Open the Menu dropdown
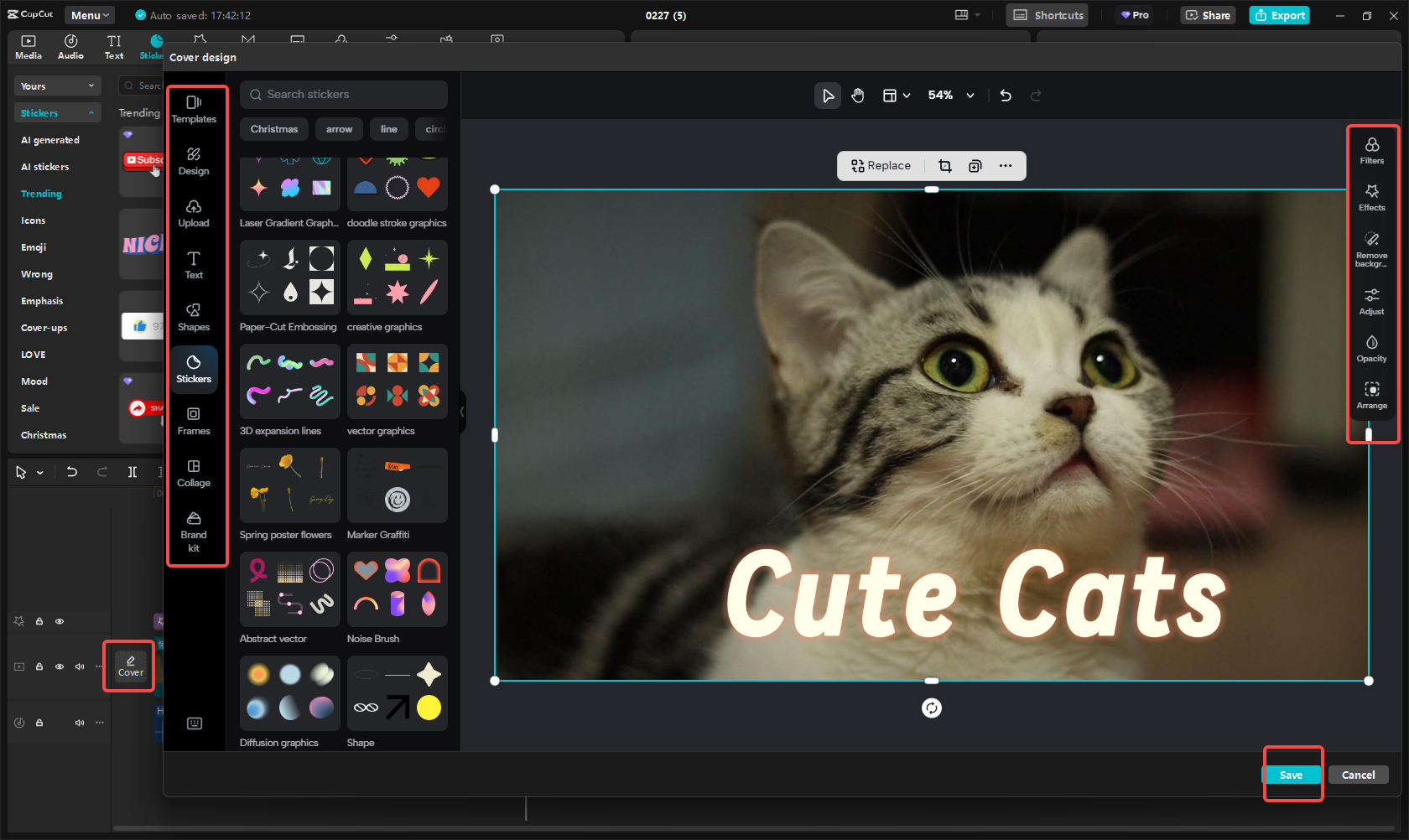1409x840 pixels. click(89, 14)
